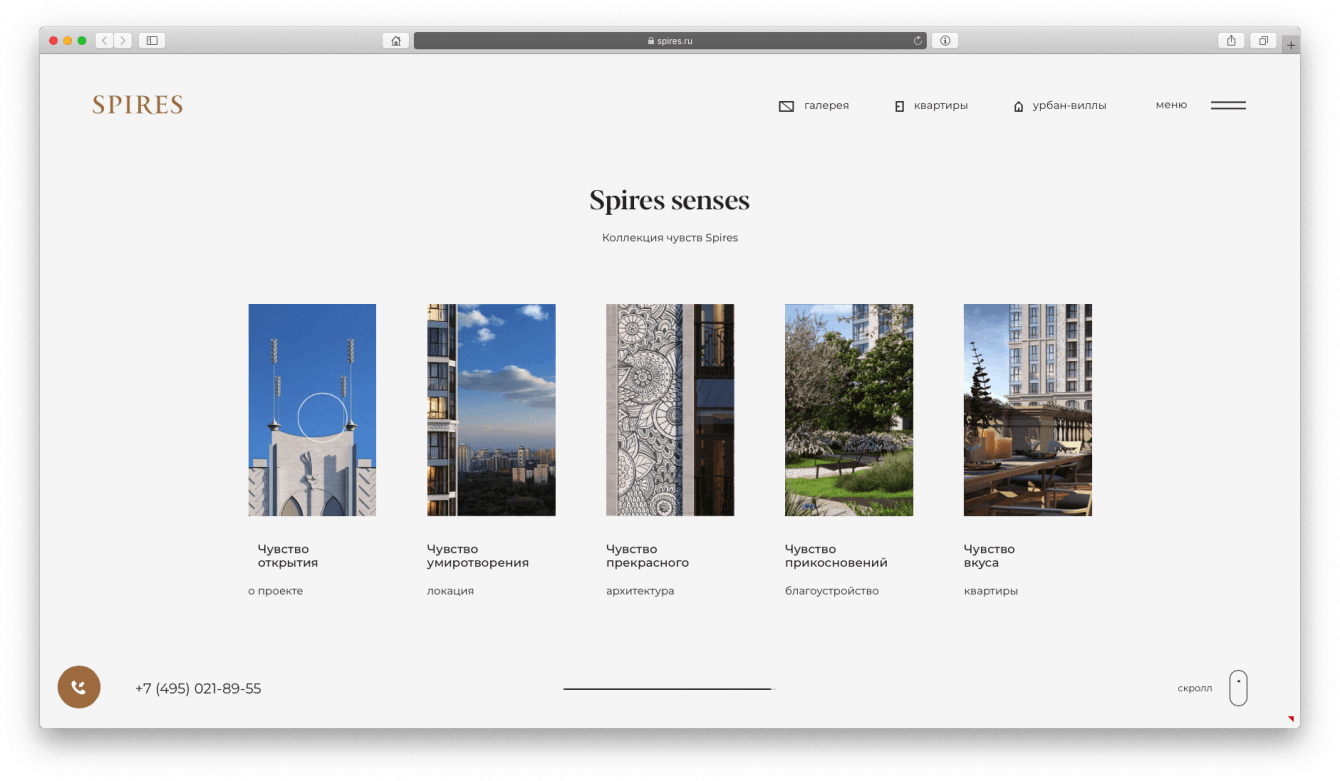Open the Чувство прикосновений garden thumbnail
Screen dimensions: 1340x781
coord(849,410)
